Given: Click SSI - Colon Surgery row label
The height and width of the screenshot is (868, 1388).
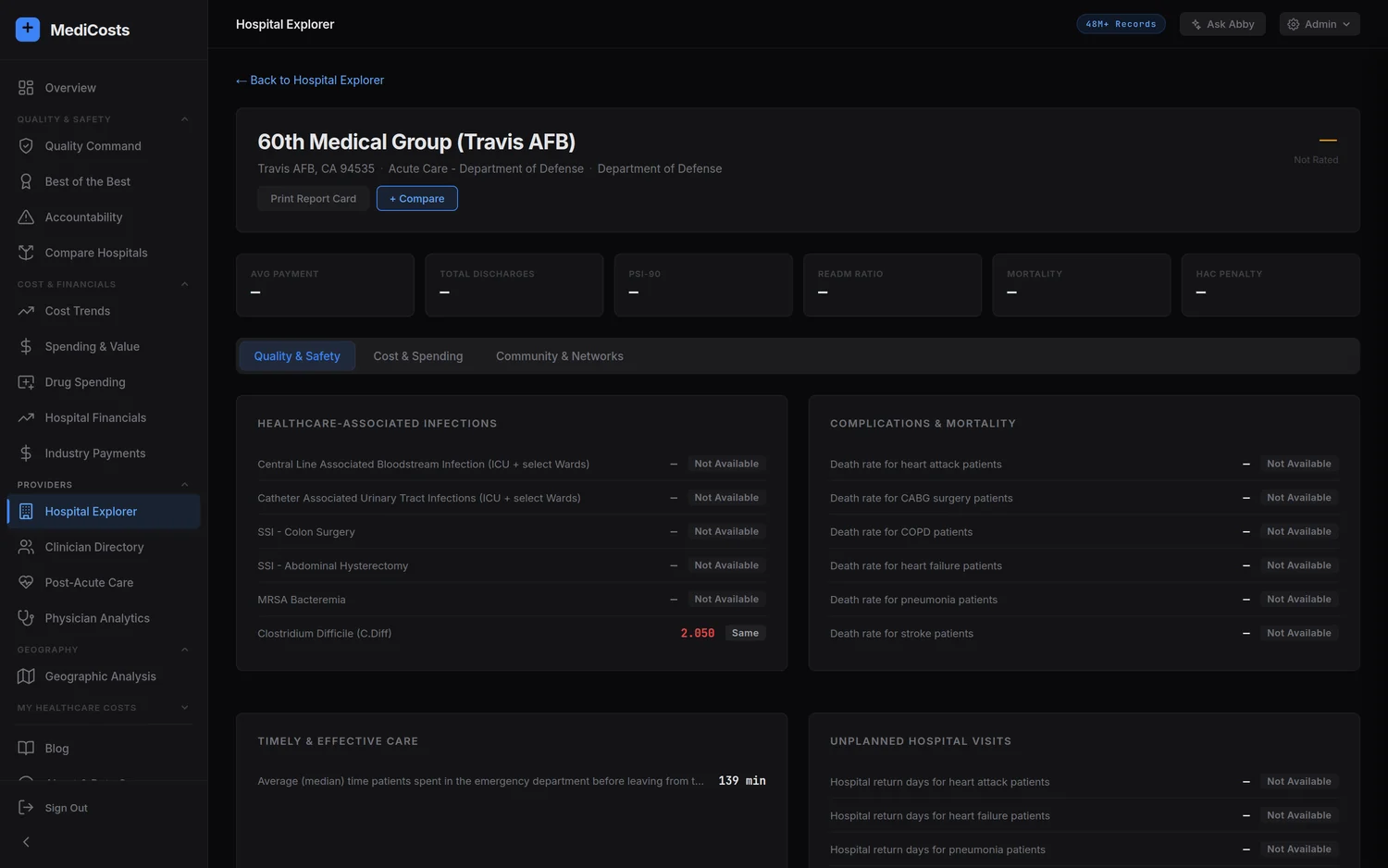Looking at the screenshot, I should pos(306,532).
